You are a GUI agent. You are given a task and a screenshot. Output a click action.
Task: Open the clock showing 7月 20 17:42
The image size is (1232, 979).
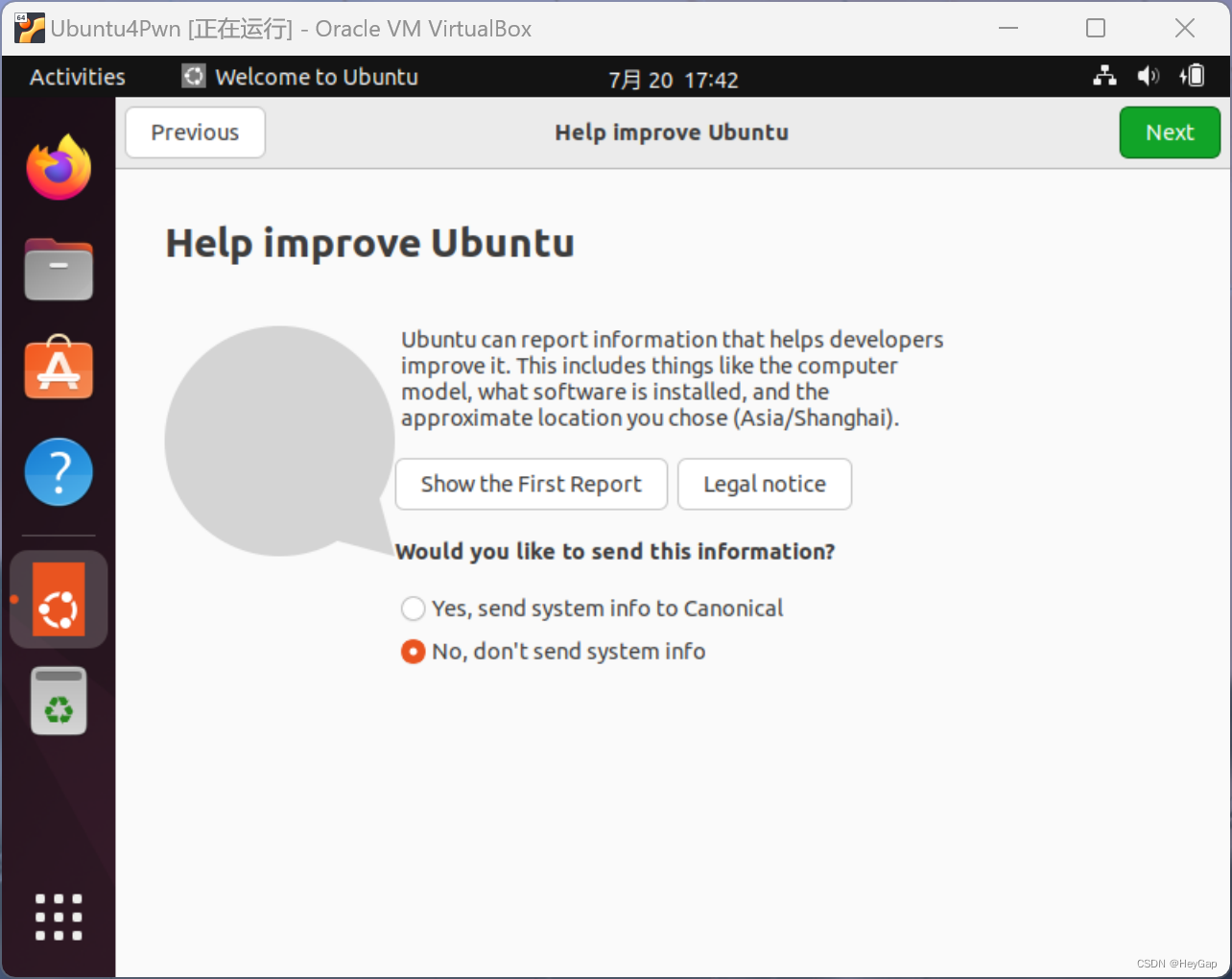pos(674,80)
